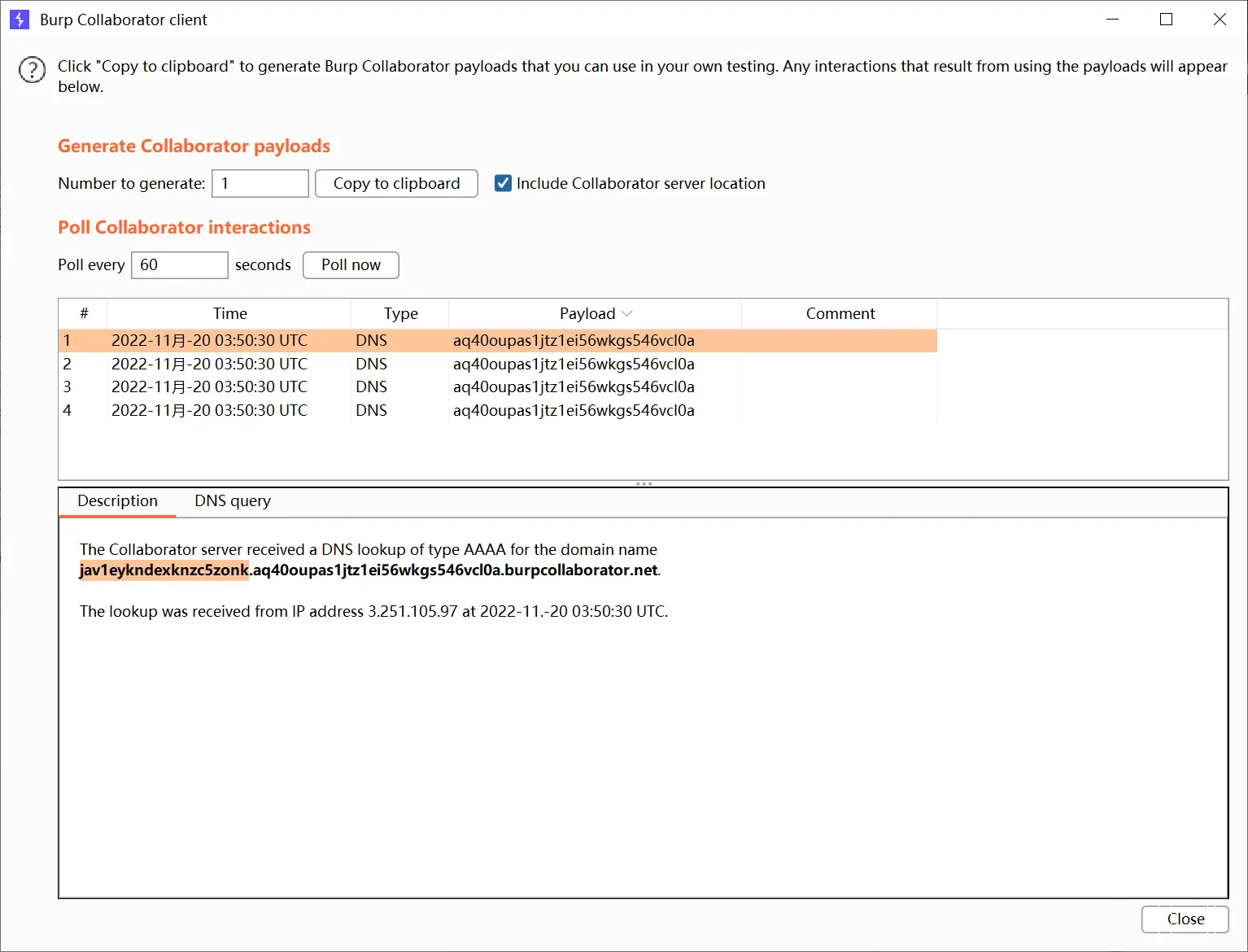1248x952 pixels.
Task: Click the Poll now button
Action: click(351, 265)
